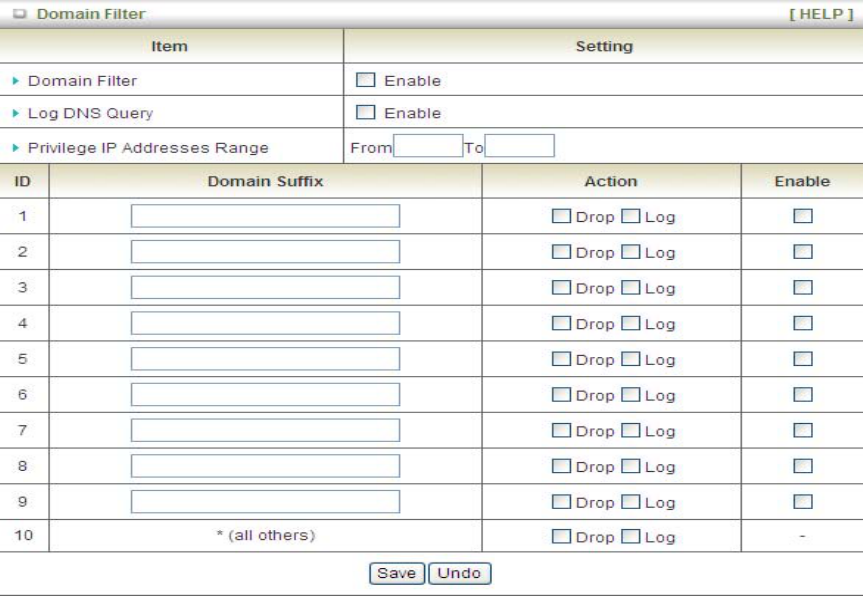Tick Enable checkbox for rule 3
Screen dimensions: 863x596
(802, 287)
